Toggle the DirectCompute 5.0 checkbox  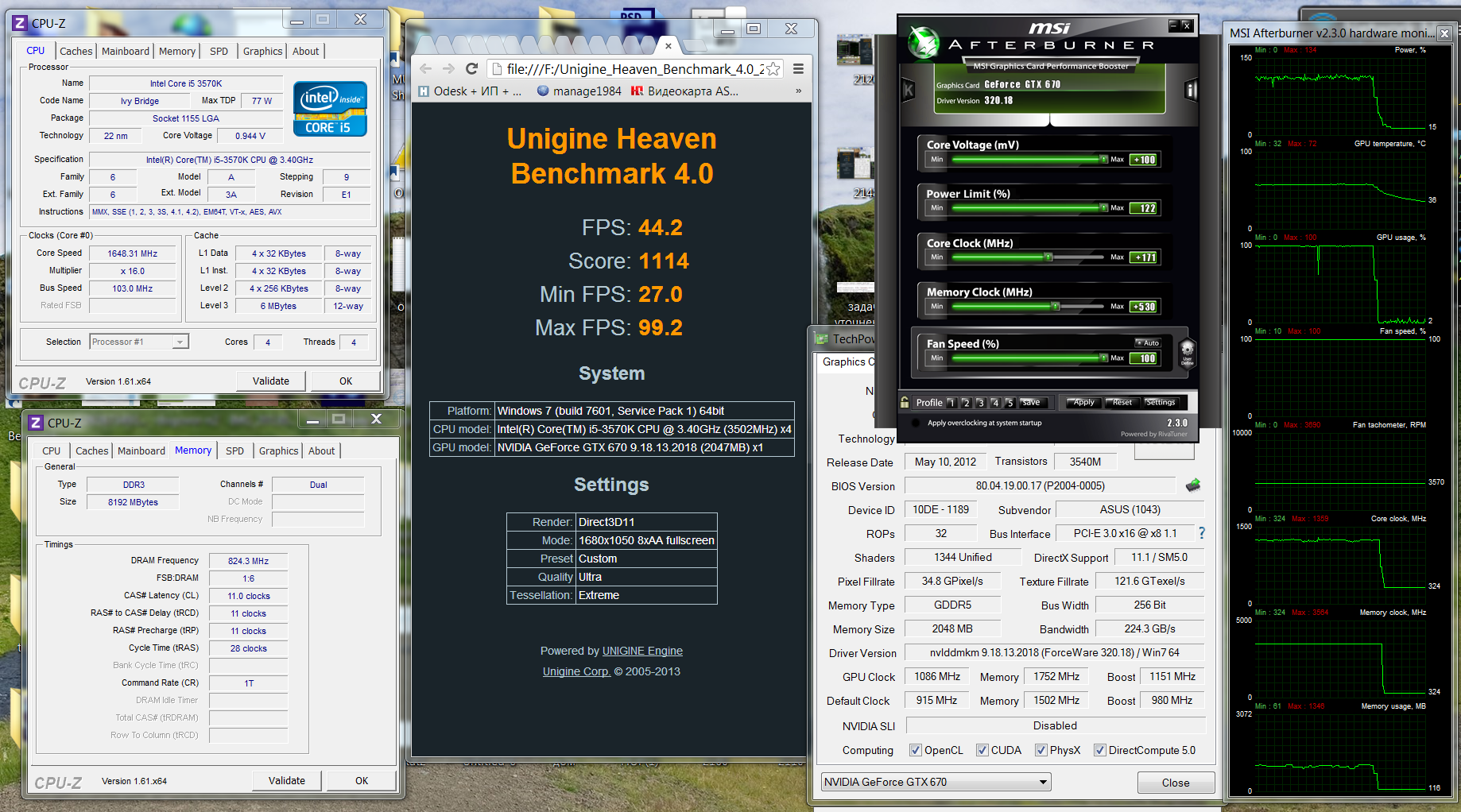[1100, 750]
